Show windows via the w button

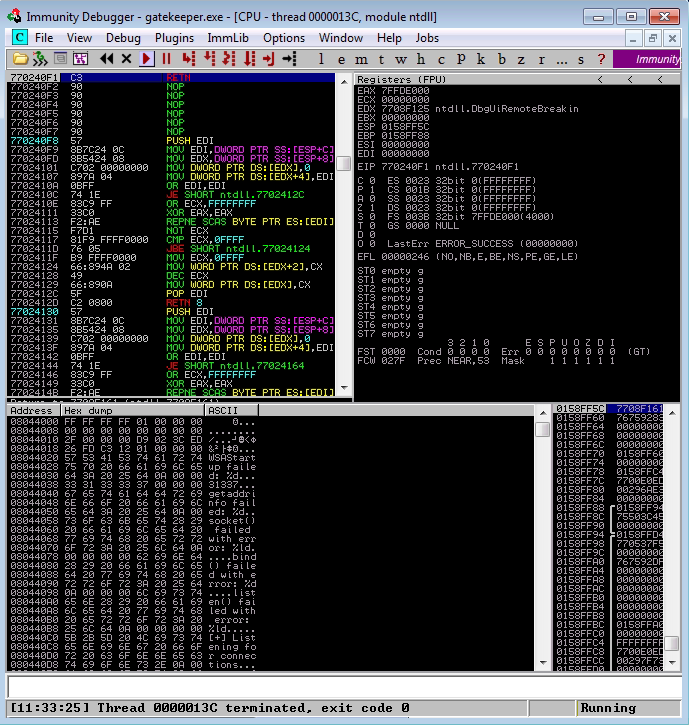pos(401,59)
